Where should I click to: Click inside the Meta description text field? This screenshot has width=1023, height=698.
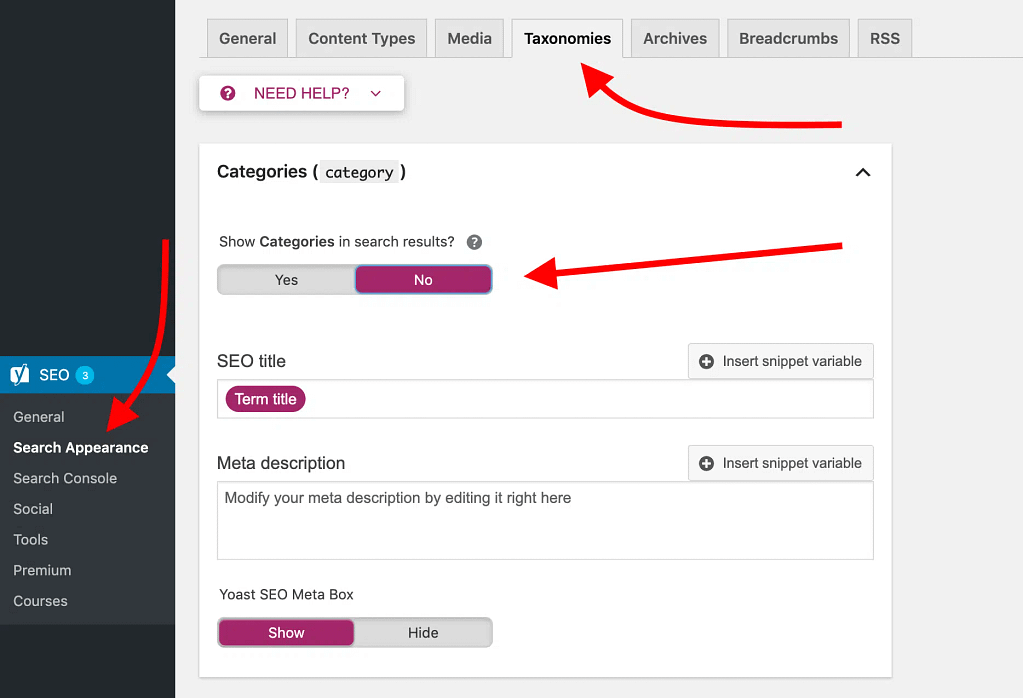click(545, 520)
